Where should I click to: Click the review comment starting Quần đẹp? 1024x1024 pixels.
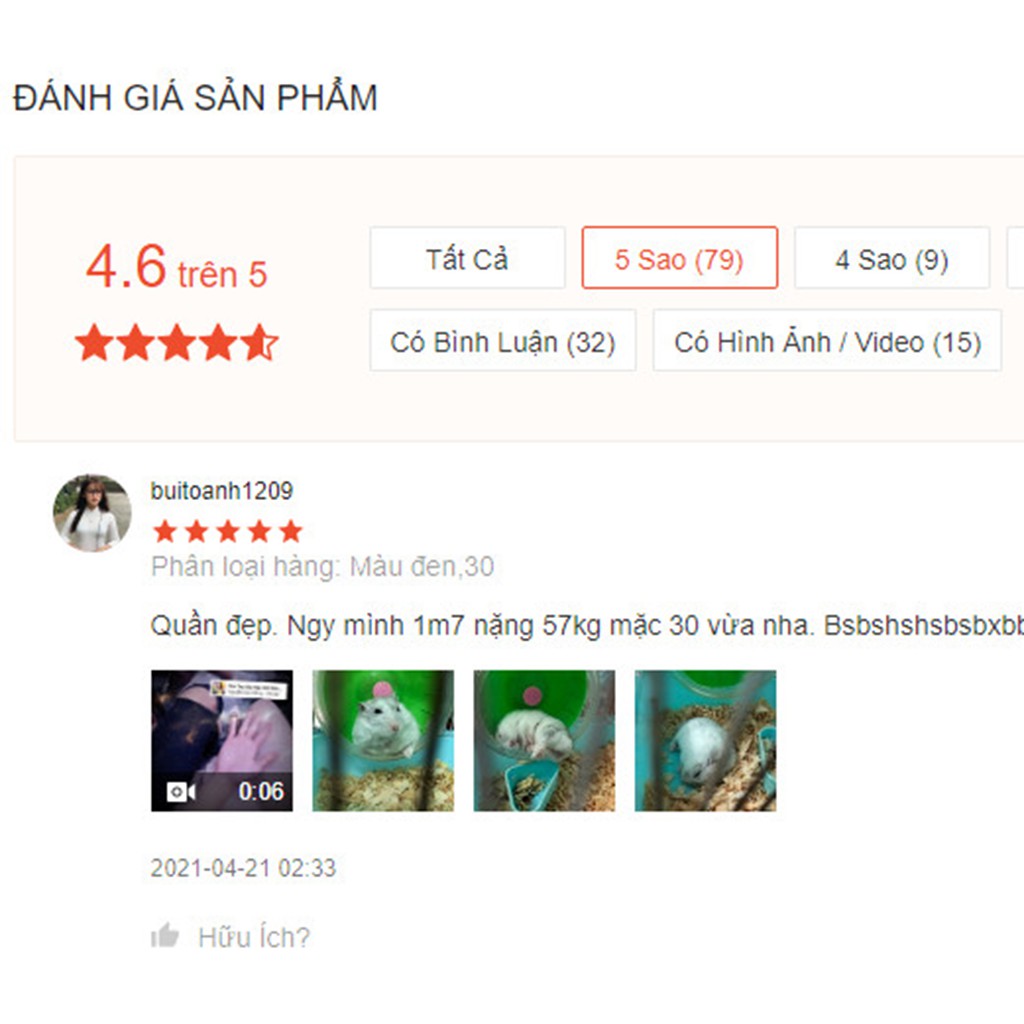pyautogui.click(x=587, y=626)
